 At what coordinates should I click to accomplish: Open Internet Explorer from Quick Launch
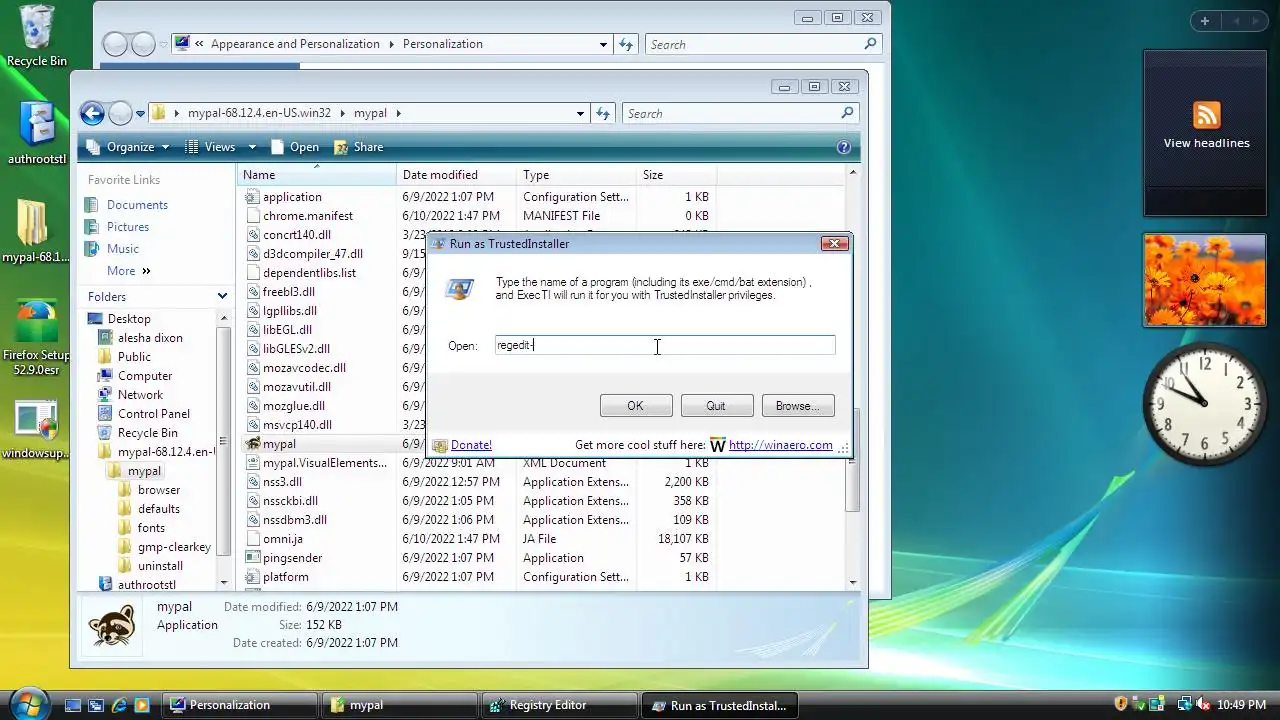tap(118, 705)
